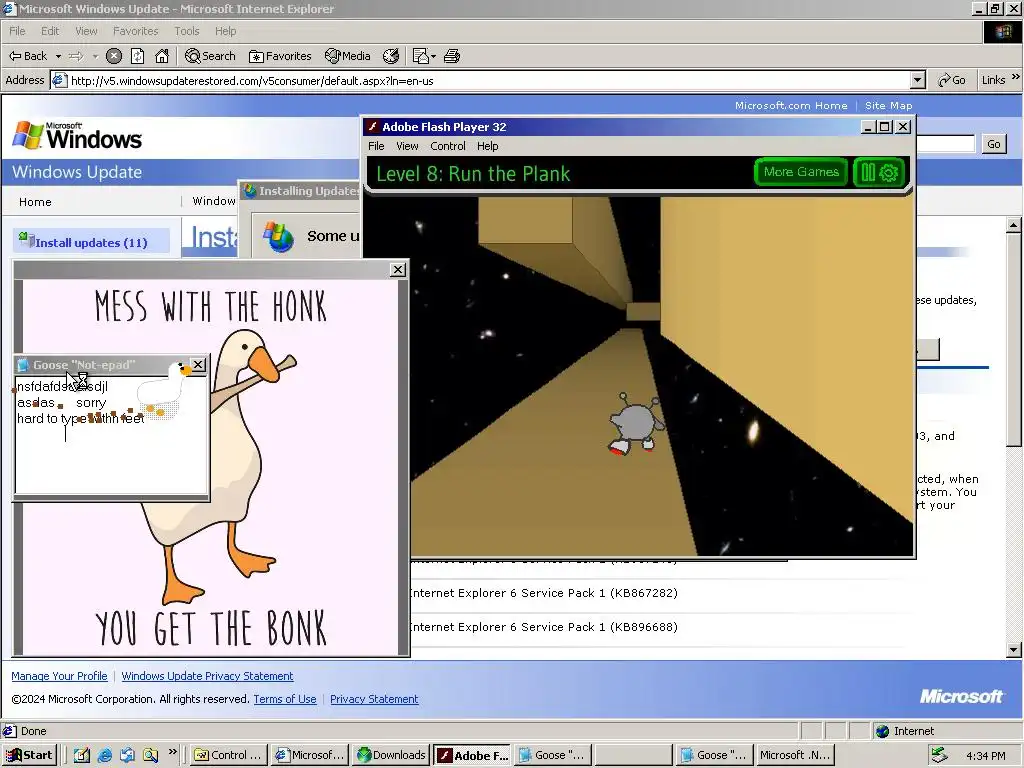
Task: Open History via the clock icon
Action: [391, 56]
